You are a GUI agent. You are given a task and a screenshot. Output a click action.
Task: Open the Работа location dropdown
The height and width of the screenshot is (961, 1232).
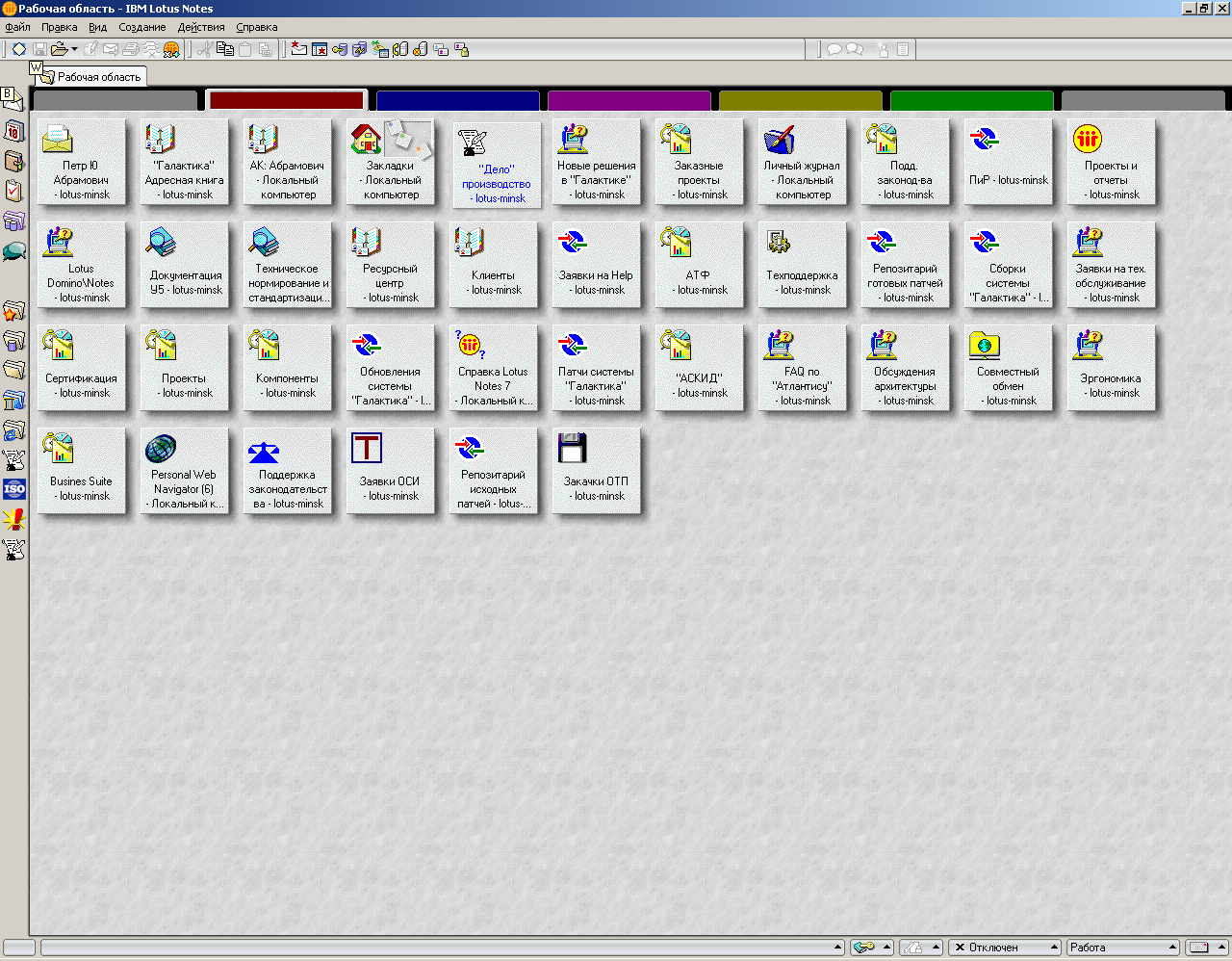click(1123, 948)
